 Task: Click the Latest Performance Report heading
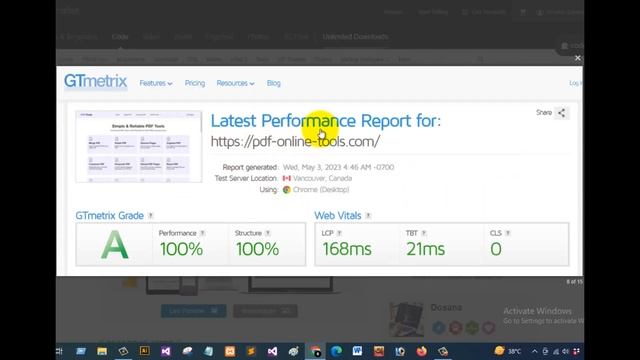point(326,121)
